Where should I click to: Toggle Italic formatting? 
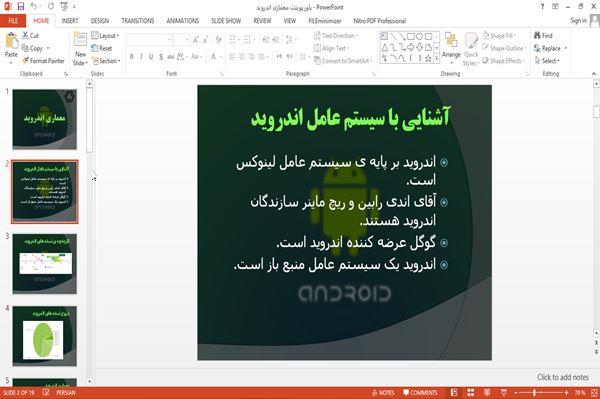(141, 57)
